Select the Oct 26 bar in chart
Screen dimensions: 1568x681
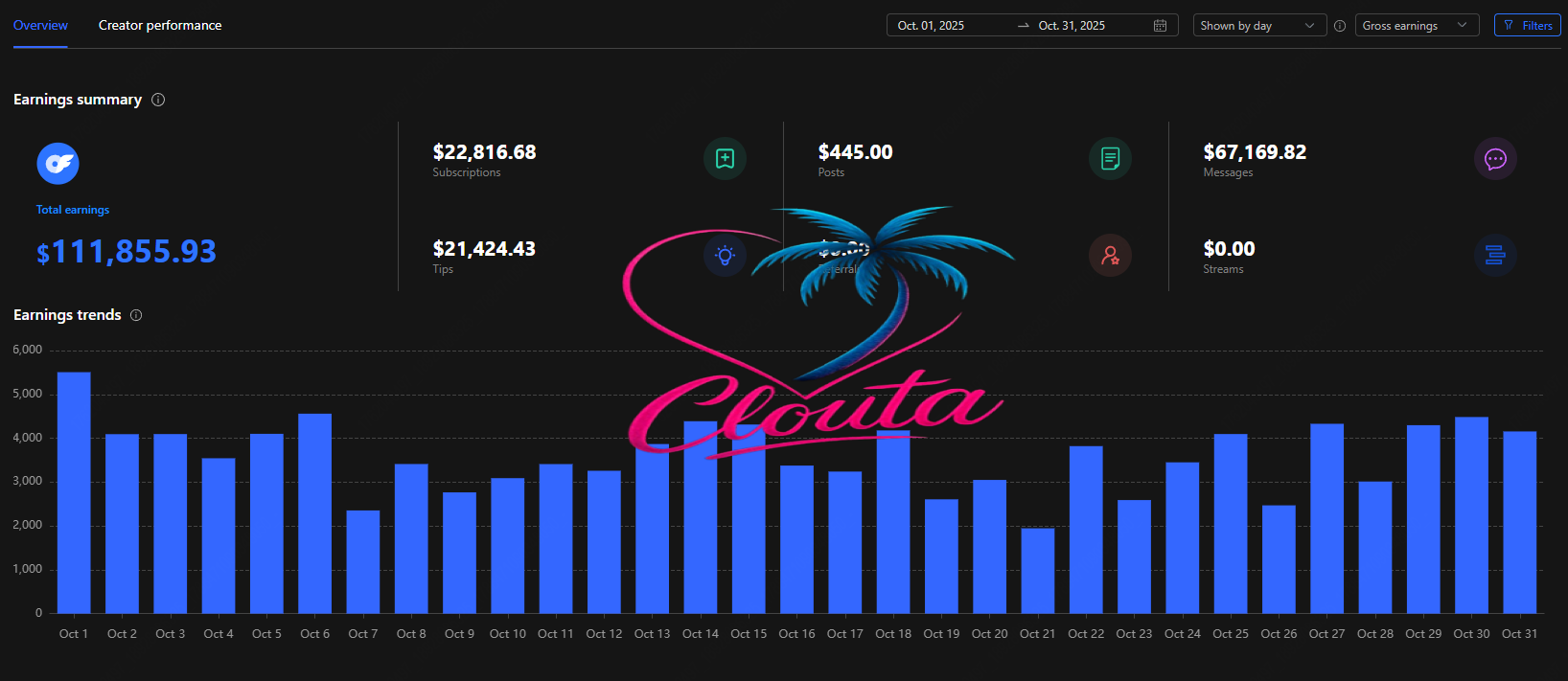[1279, 559]
